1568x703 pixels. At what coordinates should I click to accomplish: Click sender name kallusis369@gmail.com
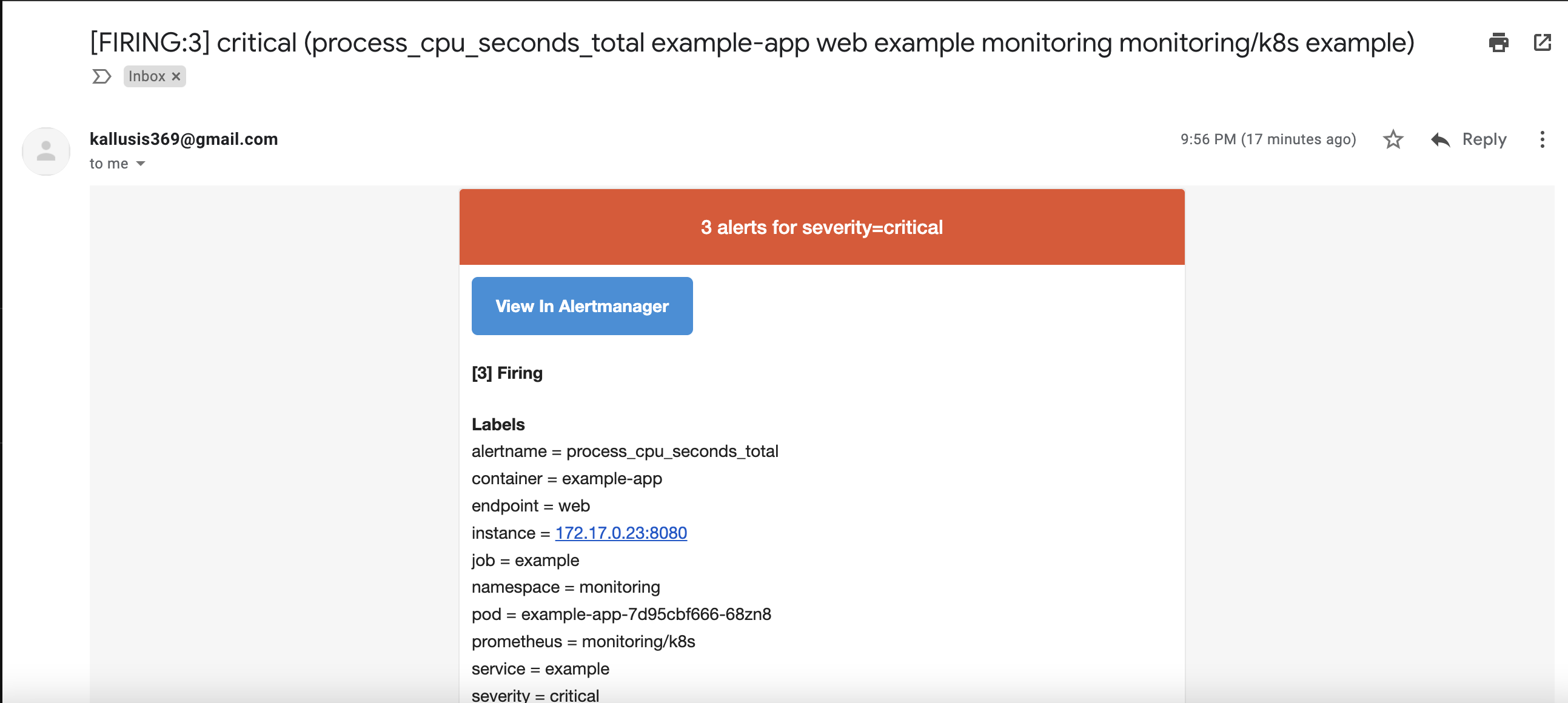pyautogui.click(x=183, y=139)
